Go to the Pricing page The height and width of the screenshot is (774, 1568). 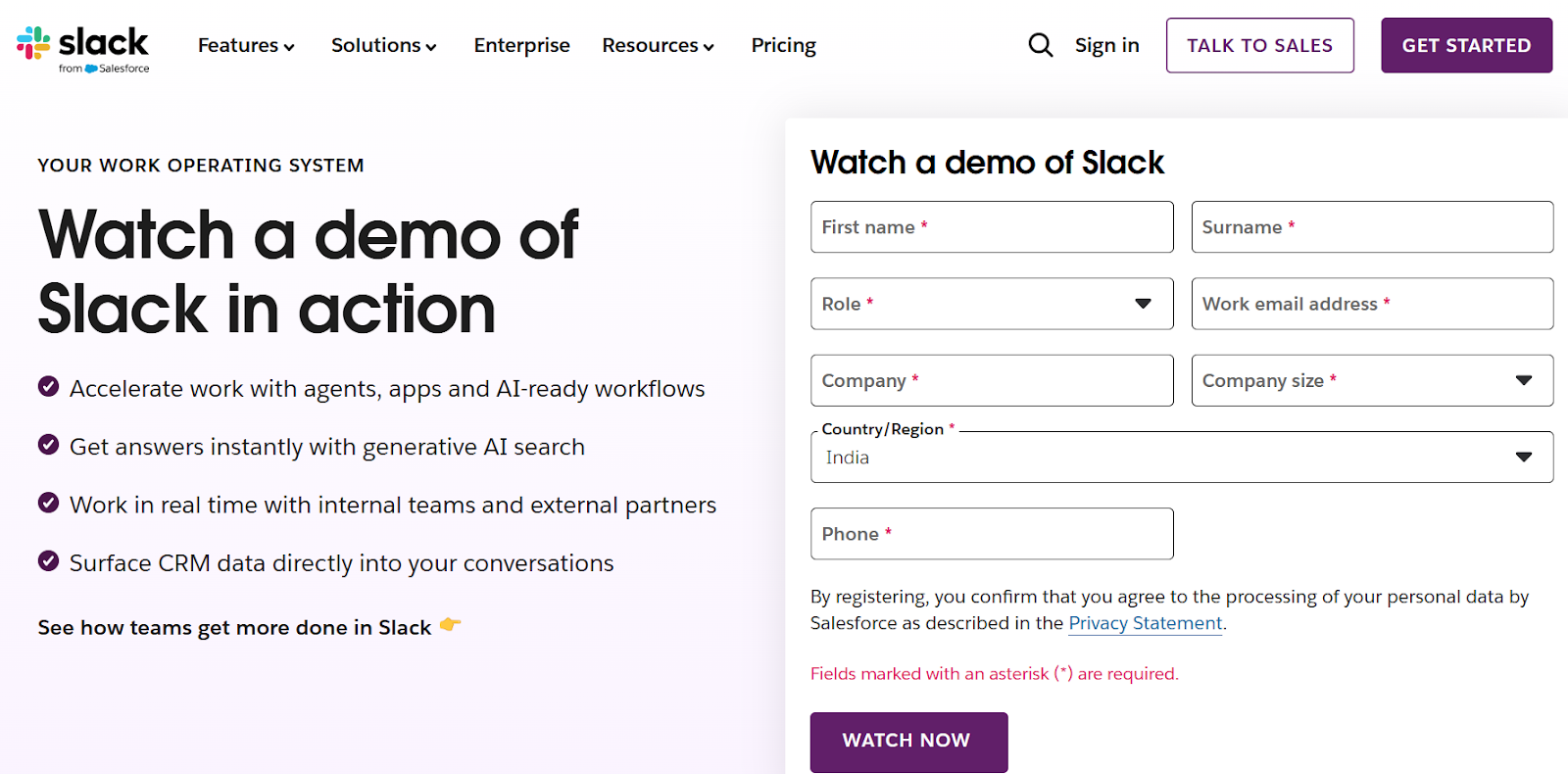coord(783,45)
